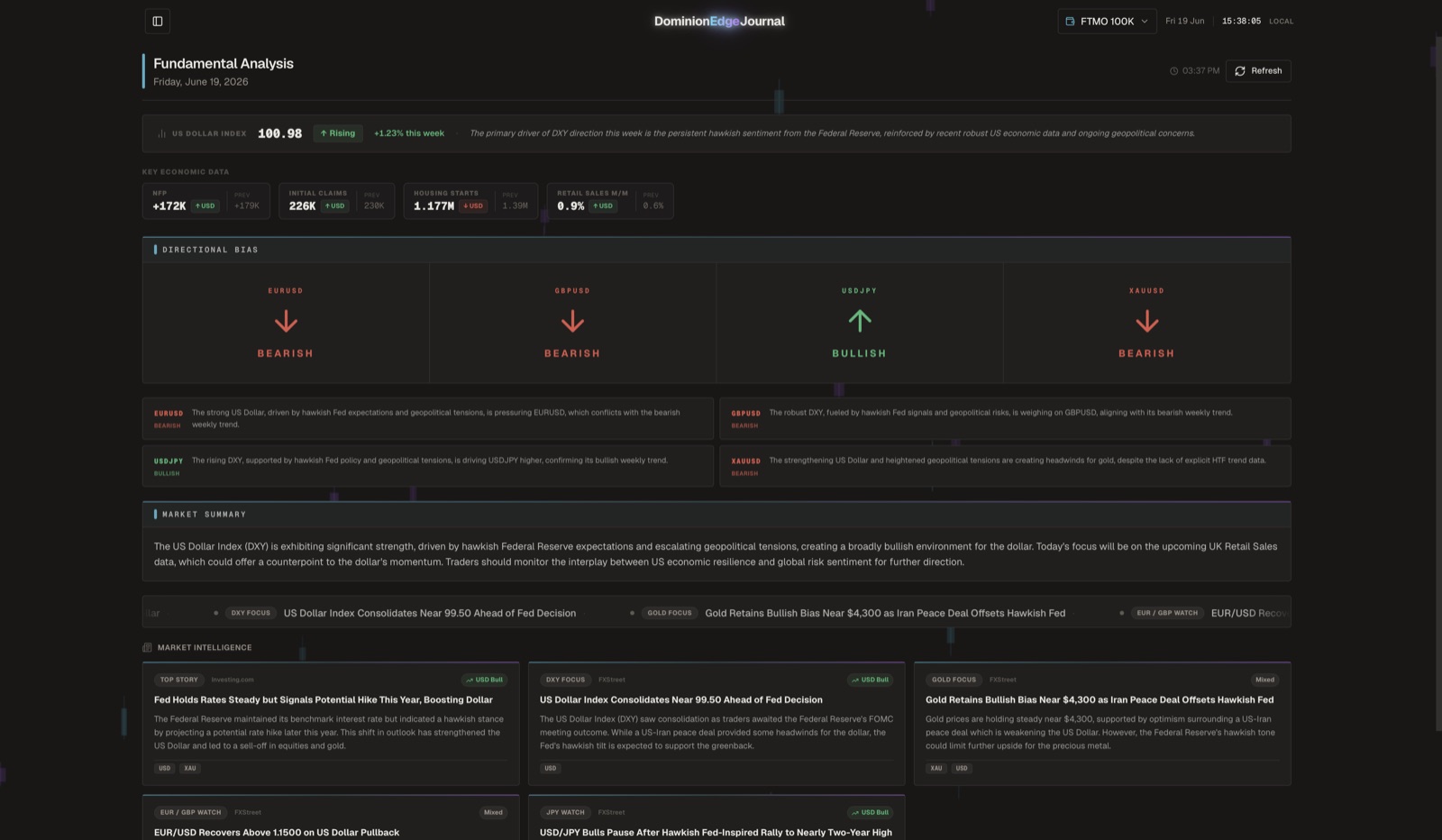Click the 15:38:05 local clock
1442x840 pixels.
1241,21
